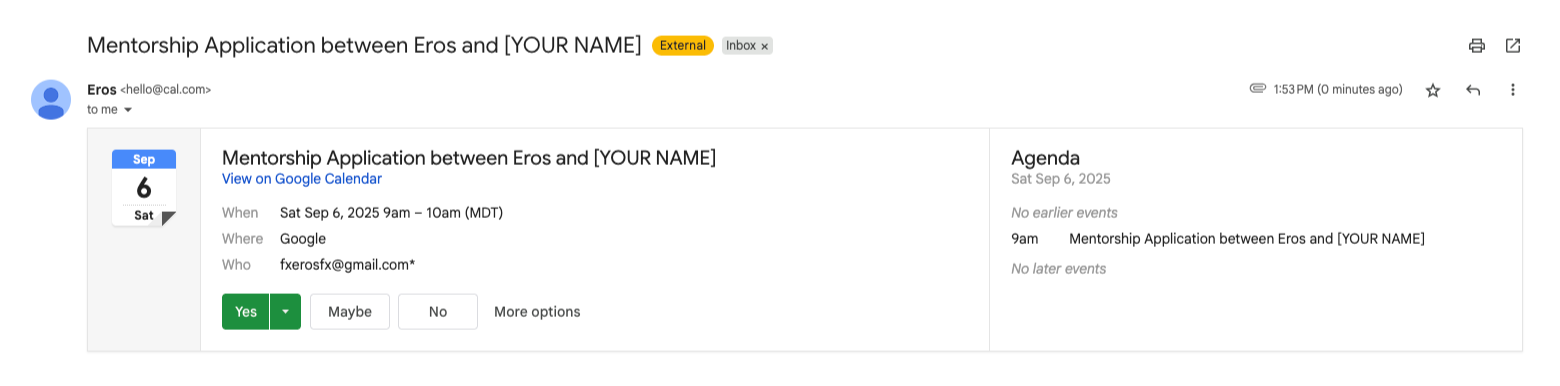Open the dropdown arrow beside Yes
This screenshot has width=1560, height=386.
[286, 312]
